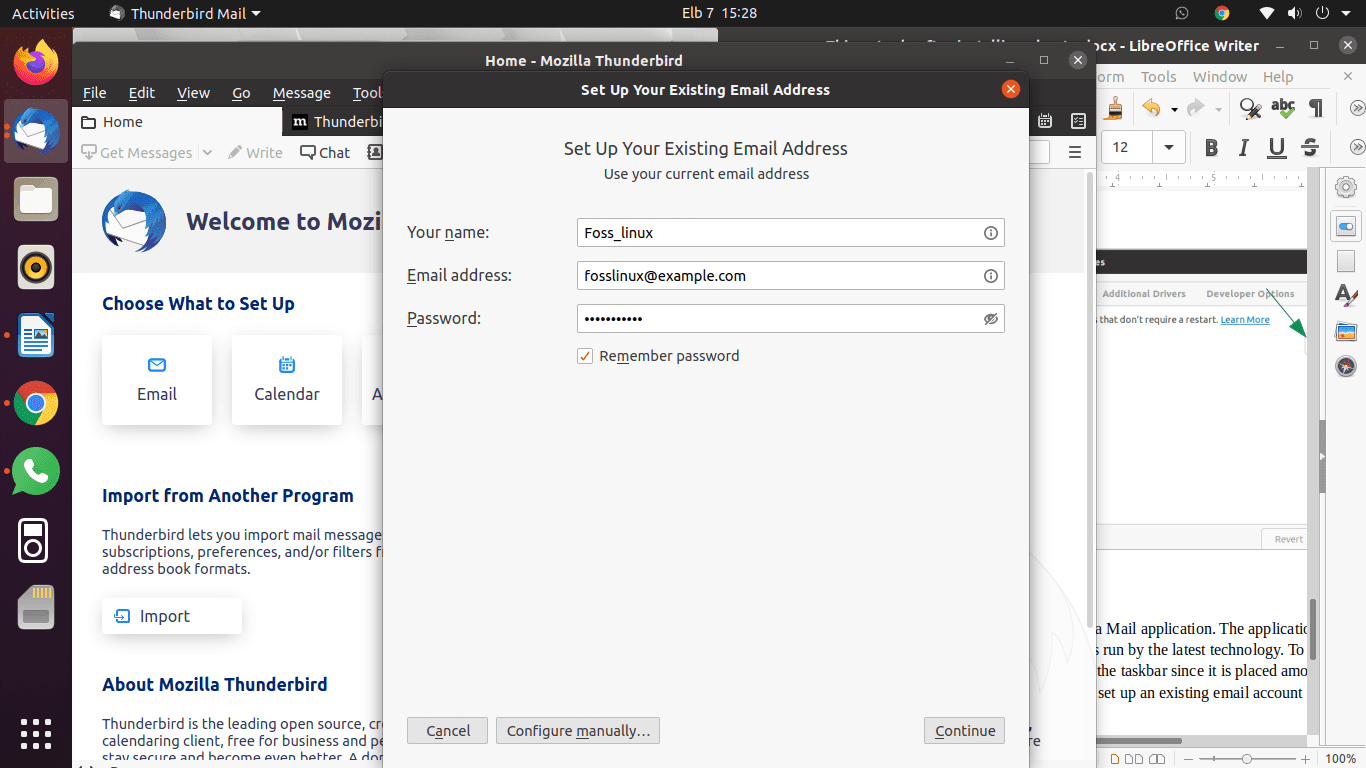Click the info icon beside Email address field
Viewport: 1366px width, 768px height.
(x=990, y=276)
